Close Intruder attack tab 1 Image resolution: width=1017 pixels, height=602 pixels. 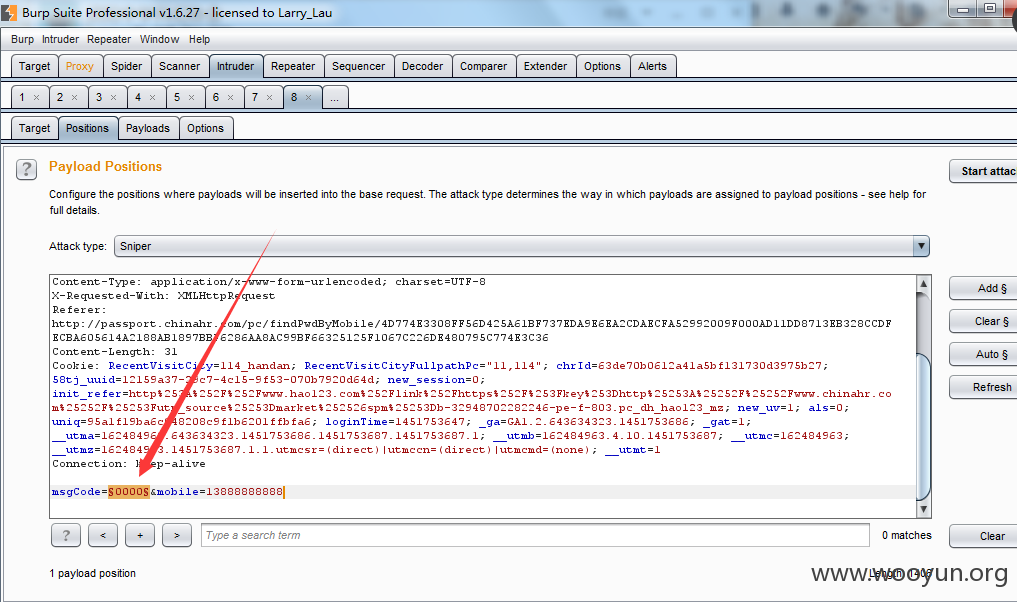[36, 97]
